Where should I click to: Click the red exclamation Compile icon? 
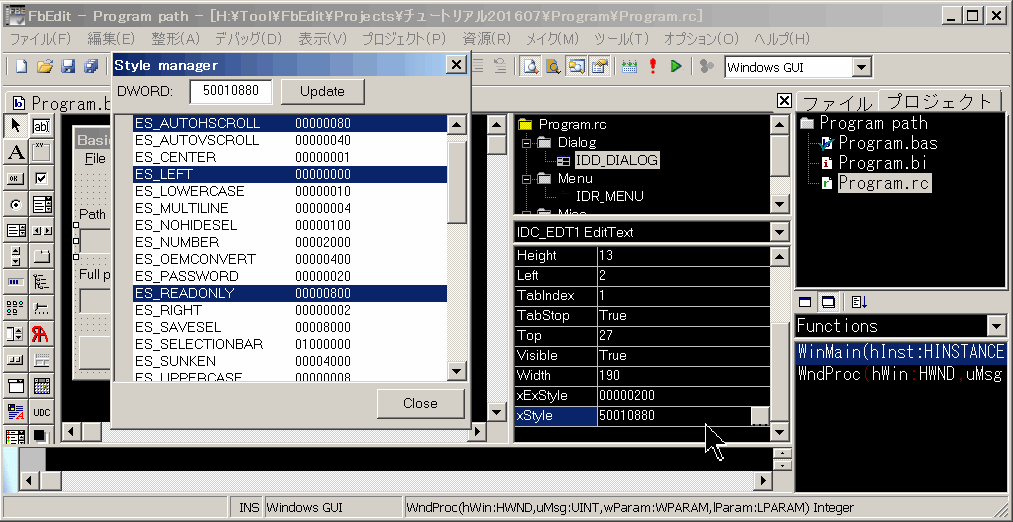653,66
